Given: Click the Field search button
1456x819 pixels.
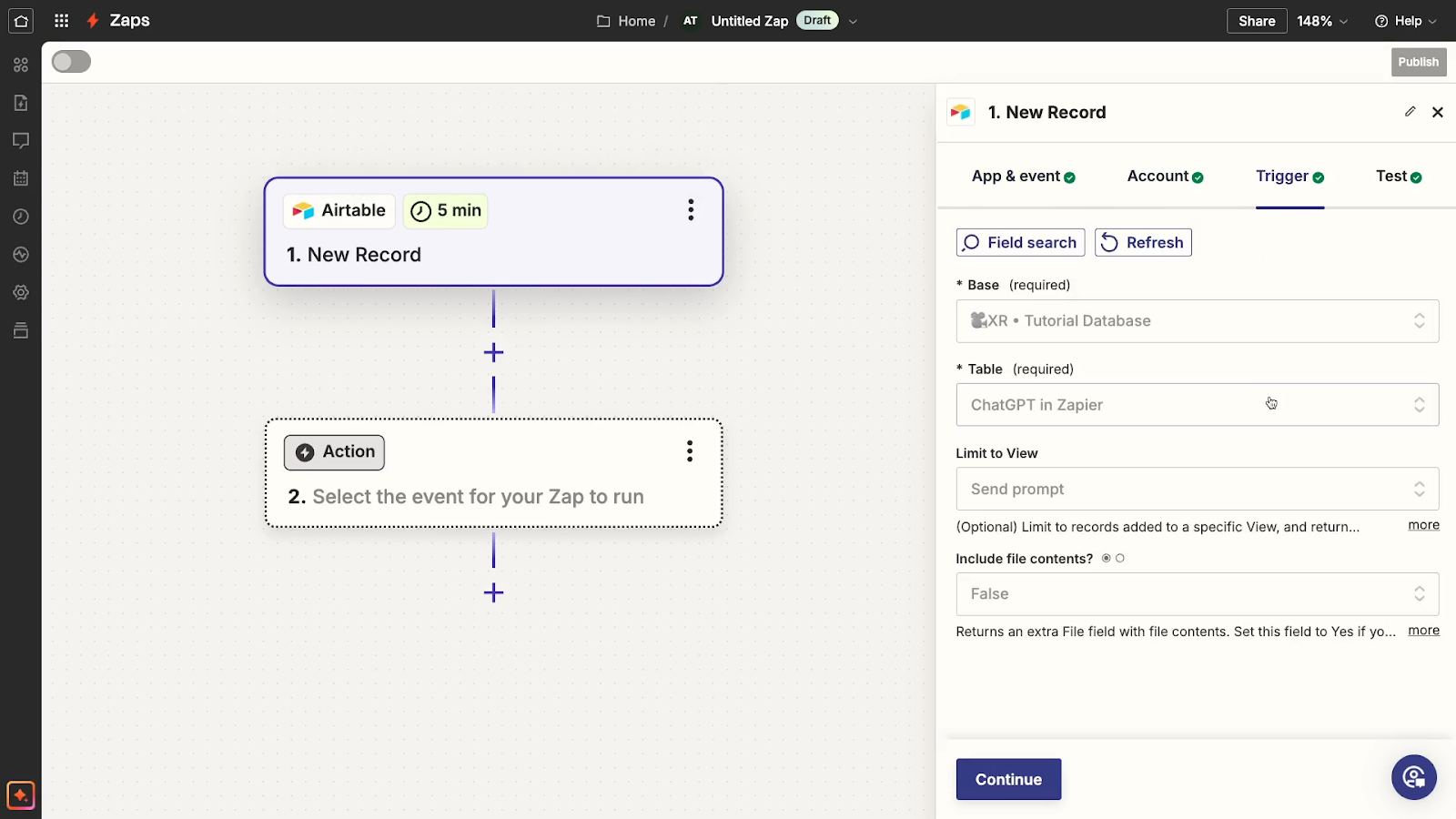Looking at the screenshot, I should [1020, 242].
